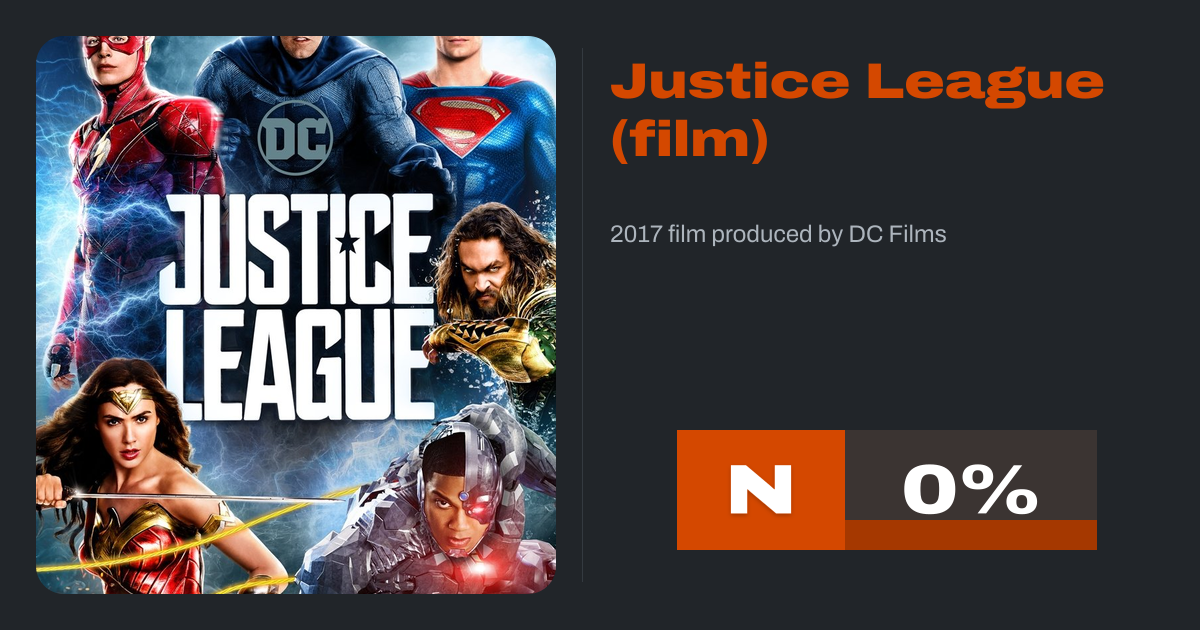Select the 2017 film description text
Viewport: 1200px width, 630px height.
778,235
